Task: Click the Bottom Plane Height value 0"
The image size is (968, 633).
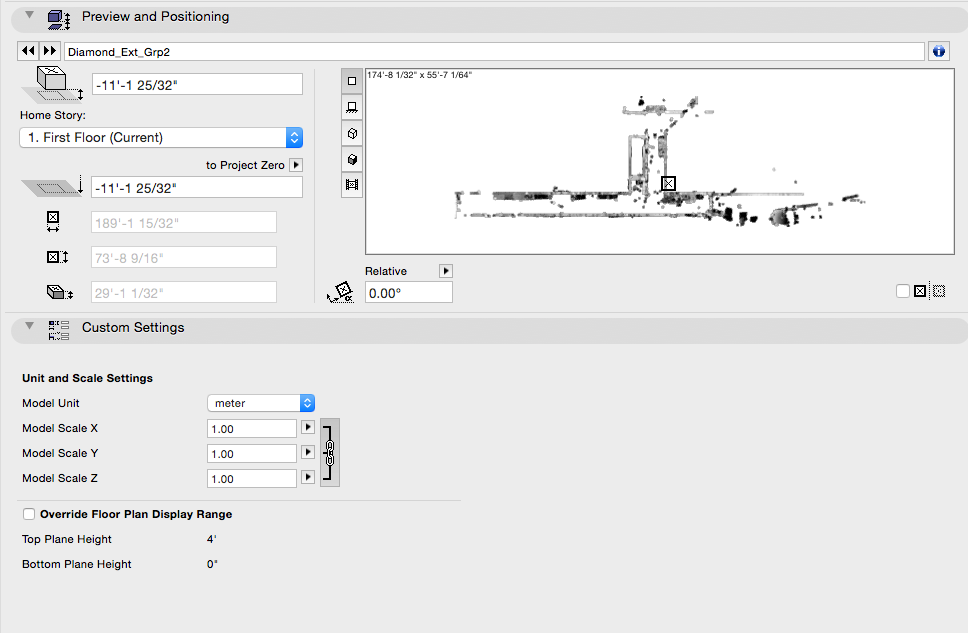Action: [x=212, y=564]
